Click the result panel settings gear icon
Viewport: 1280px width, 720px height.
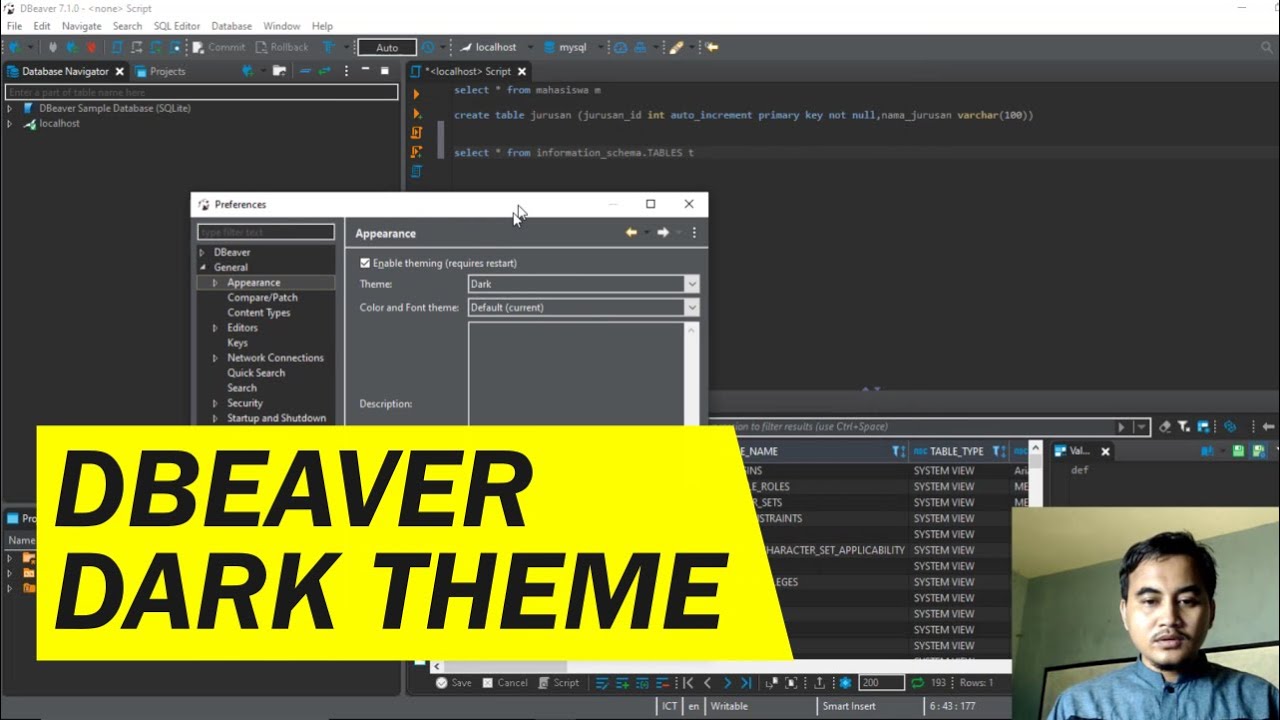[x=846, y=683]
